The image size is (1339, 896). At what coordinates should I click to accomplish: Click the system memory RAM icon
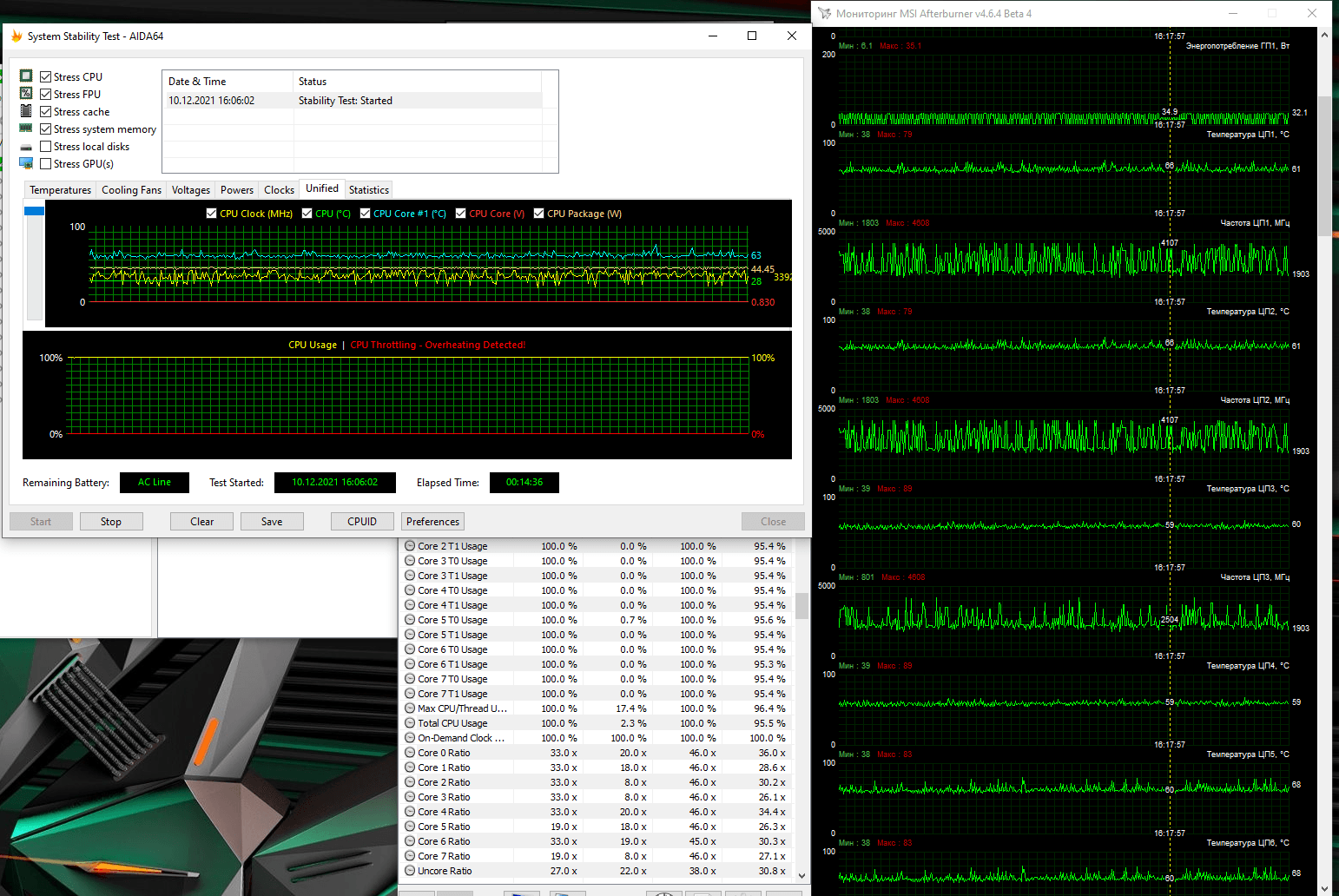26,128
